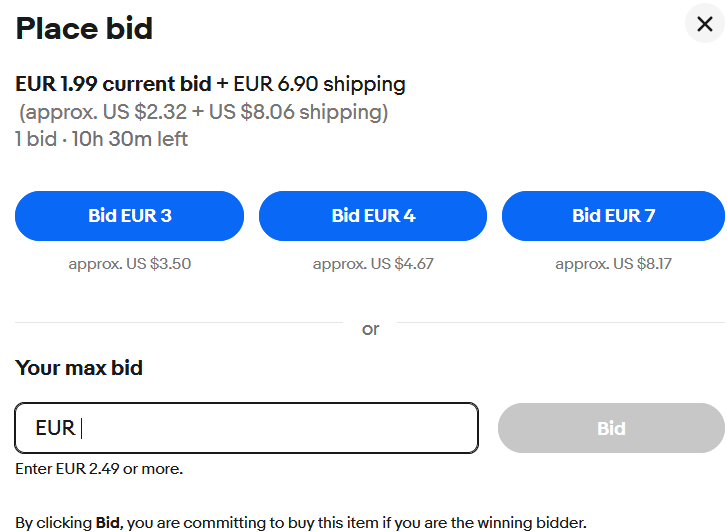Click the 'or' divider label
The image size is (727, 532).
pos(370,329)
